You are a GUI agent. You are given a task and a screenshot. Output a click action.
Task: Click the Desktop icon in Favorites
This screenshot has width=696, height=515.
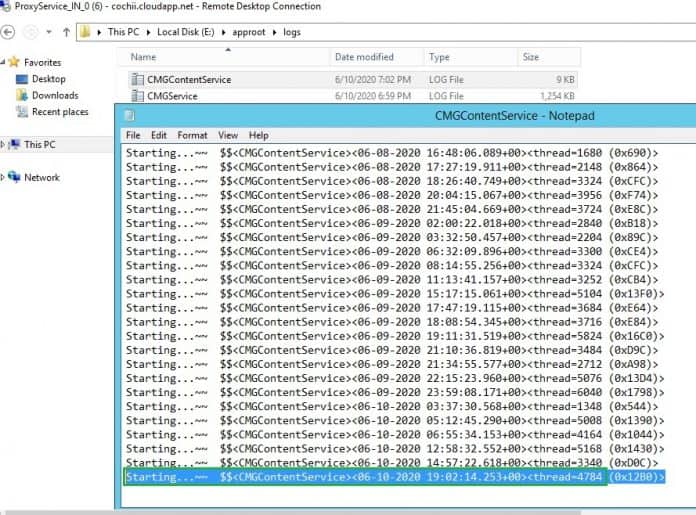tap(22, 79)
